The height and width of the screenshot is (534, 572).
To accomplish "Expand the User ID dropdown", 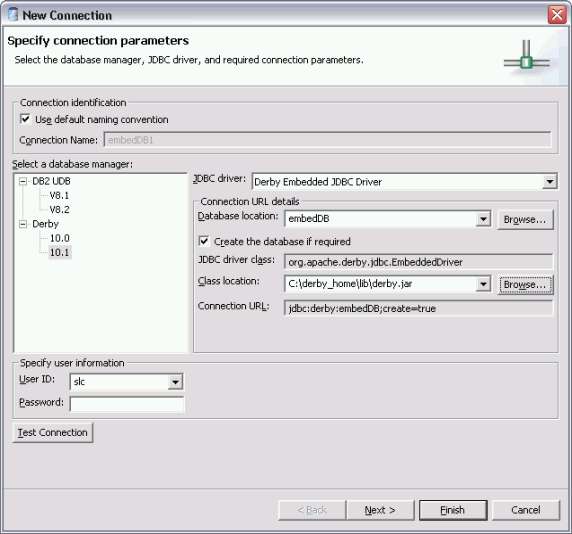I will 175,382.
